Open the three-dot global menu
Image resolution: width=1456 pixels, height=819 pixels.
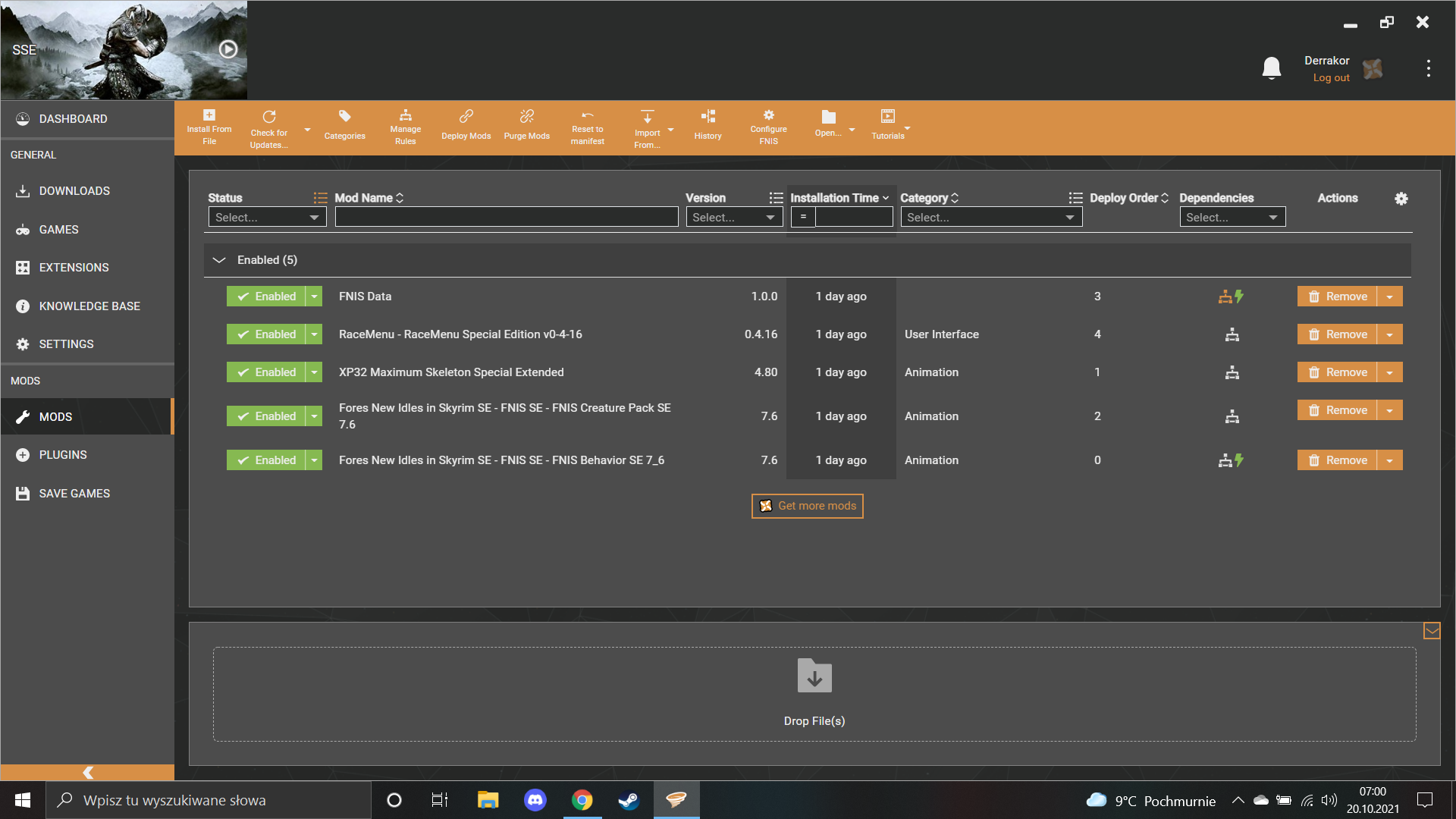point(1429,68)
